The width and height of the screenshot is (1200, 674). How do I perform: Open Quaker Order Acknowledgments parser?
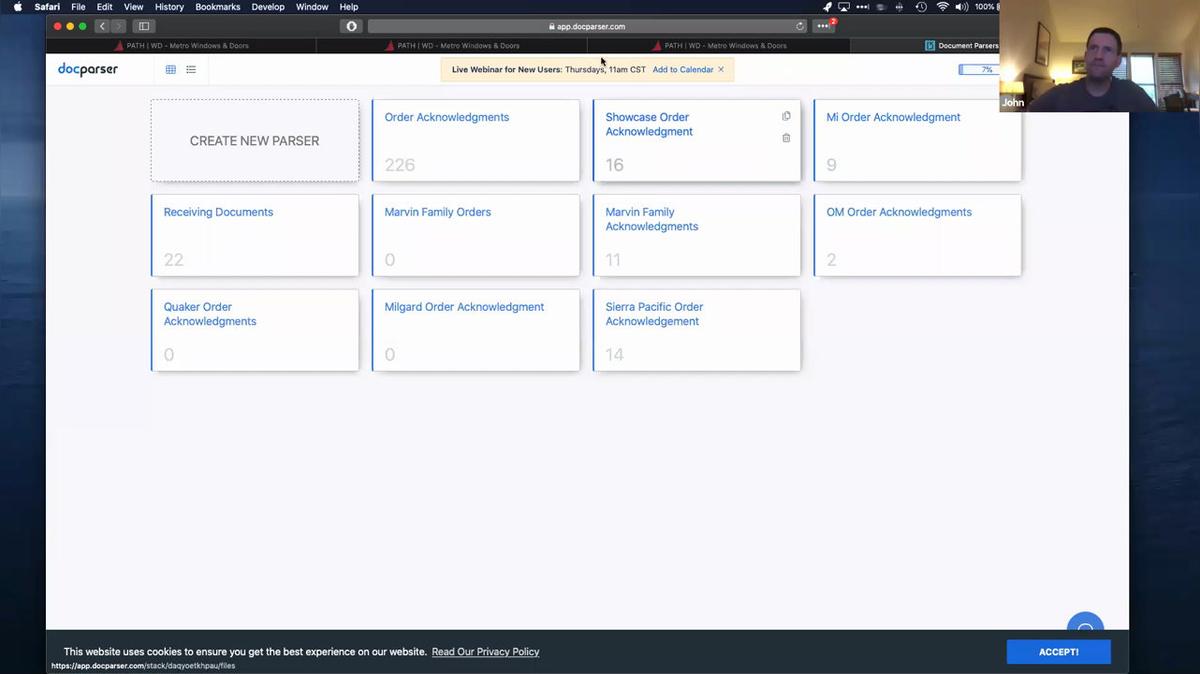coord(210,314)
